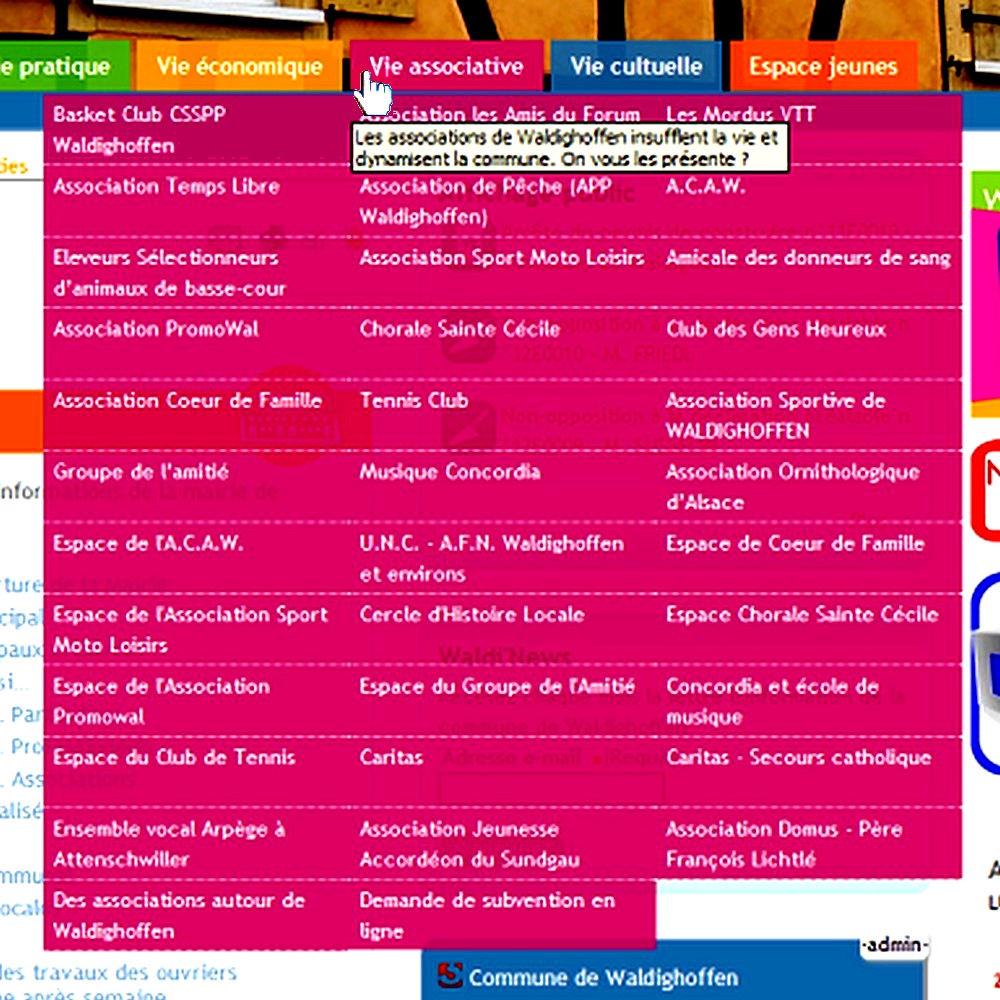Open Association Domus - Père François Lichtlé
The image size is (1000, 1000).
(x=784, y=843)
